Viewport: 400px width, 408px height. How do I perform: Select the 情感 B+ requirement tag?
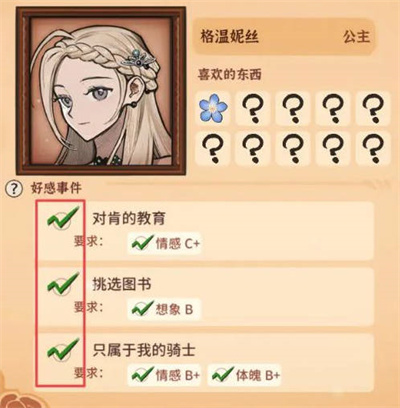pyautogui.click(x=165, y=375)
